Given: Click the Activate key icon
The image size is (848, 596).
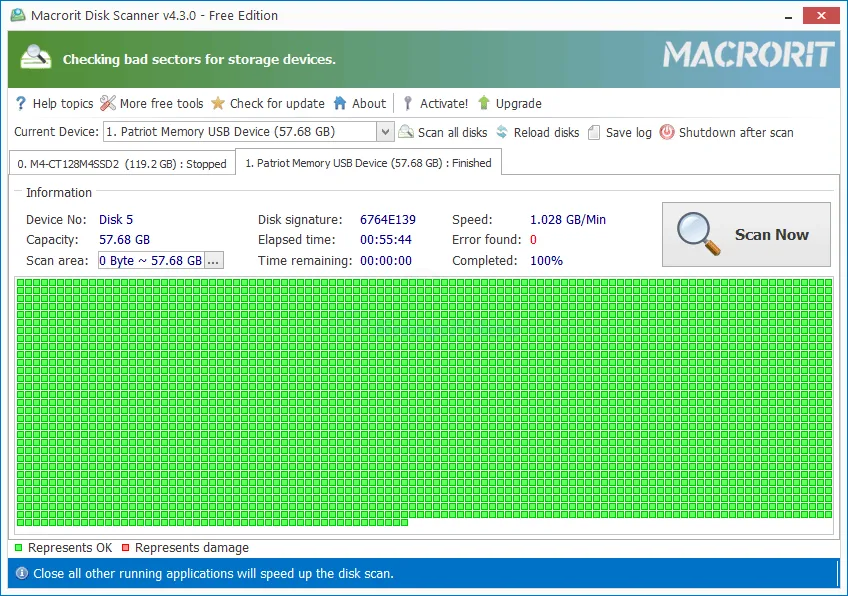Looking at the screenshot, I should (x=408, y=103).
